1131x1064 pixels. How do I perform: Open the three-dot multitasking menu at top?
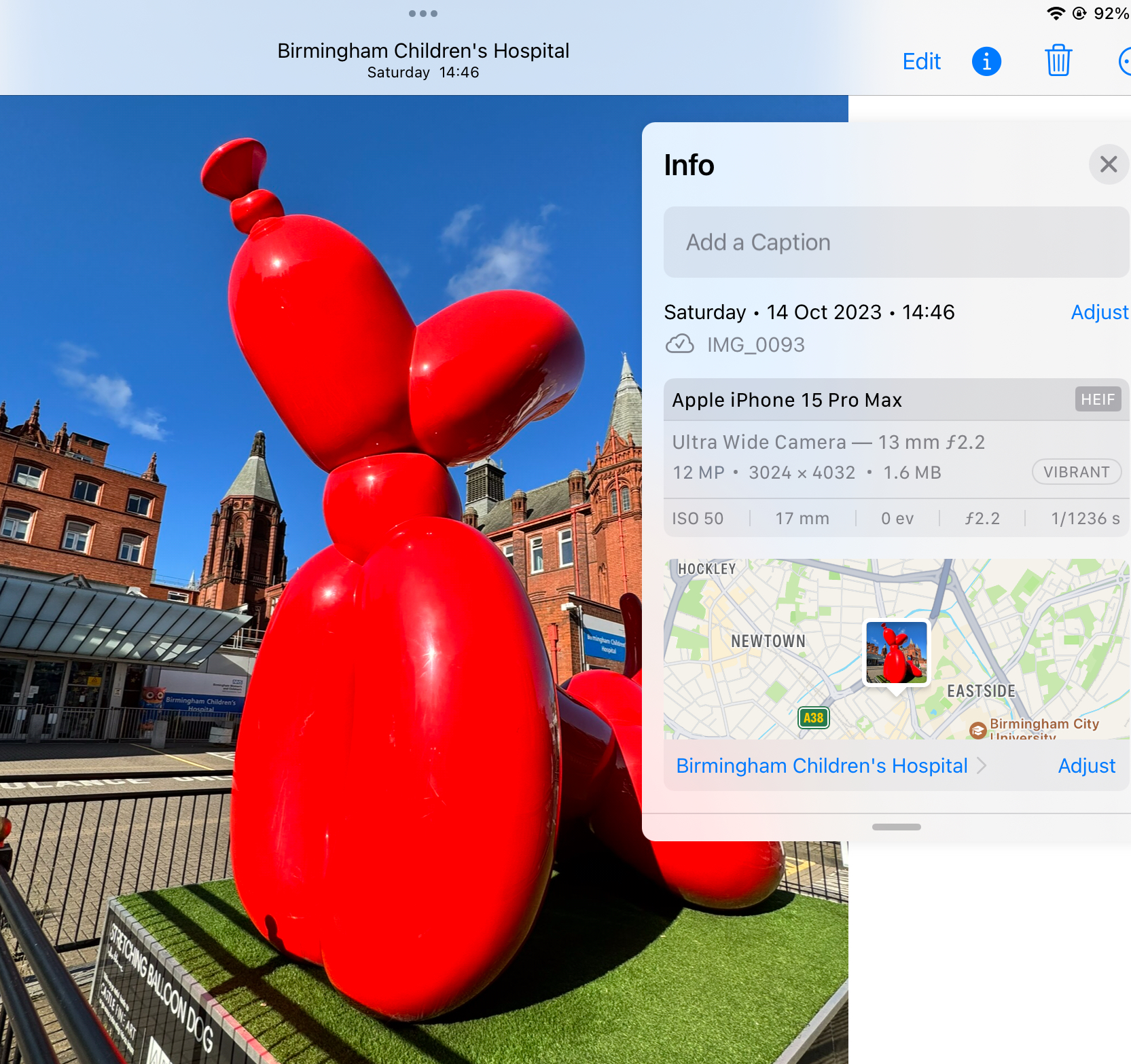423,14
